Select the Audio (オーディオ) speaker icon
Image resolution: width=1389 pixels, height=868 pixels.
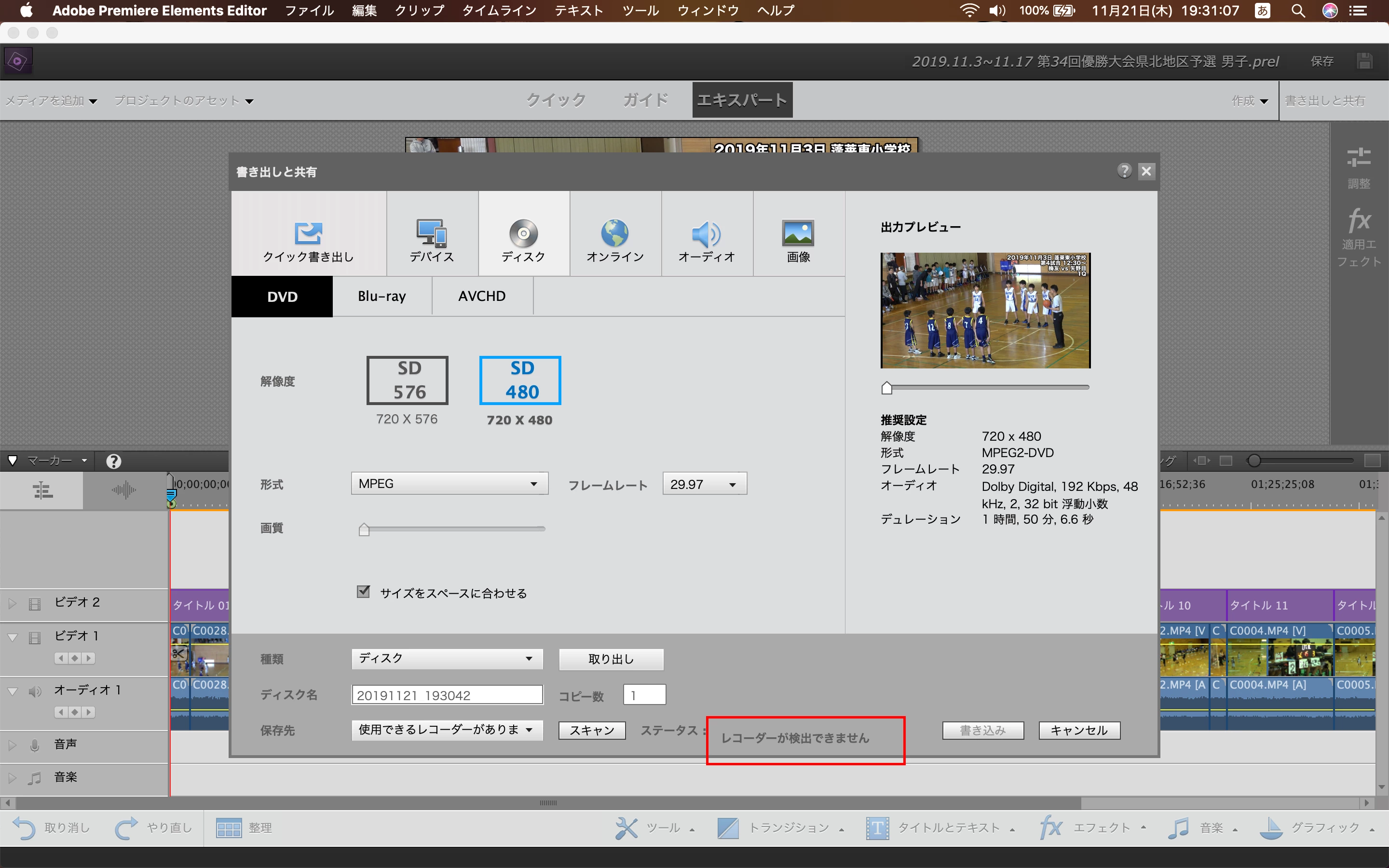click(707, 234)
